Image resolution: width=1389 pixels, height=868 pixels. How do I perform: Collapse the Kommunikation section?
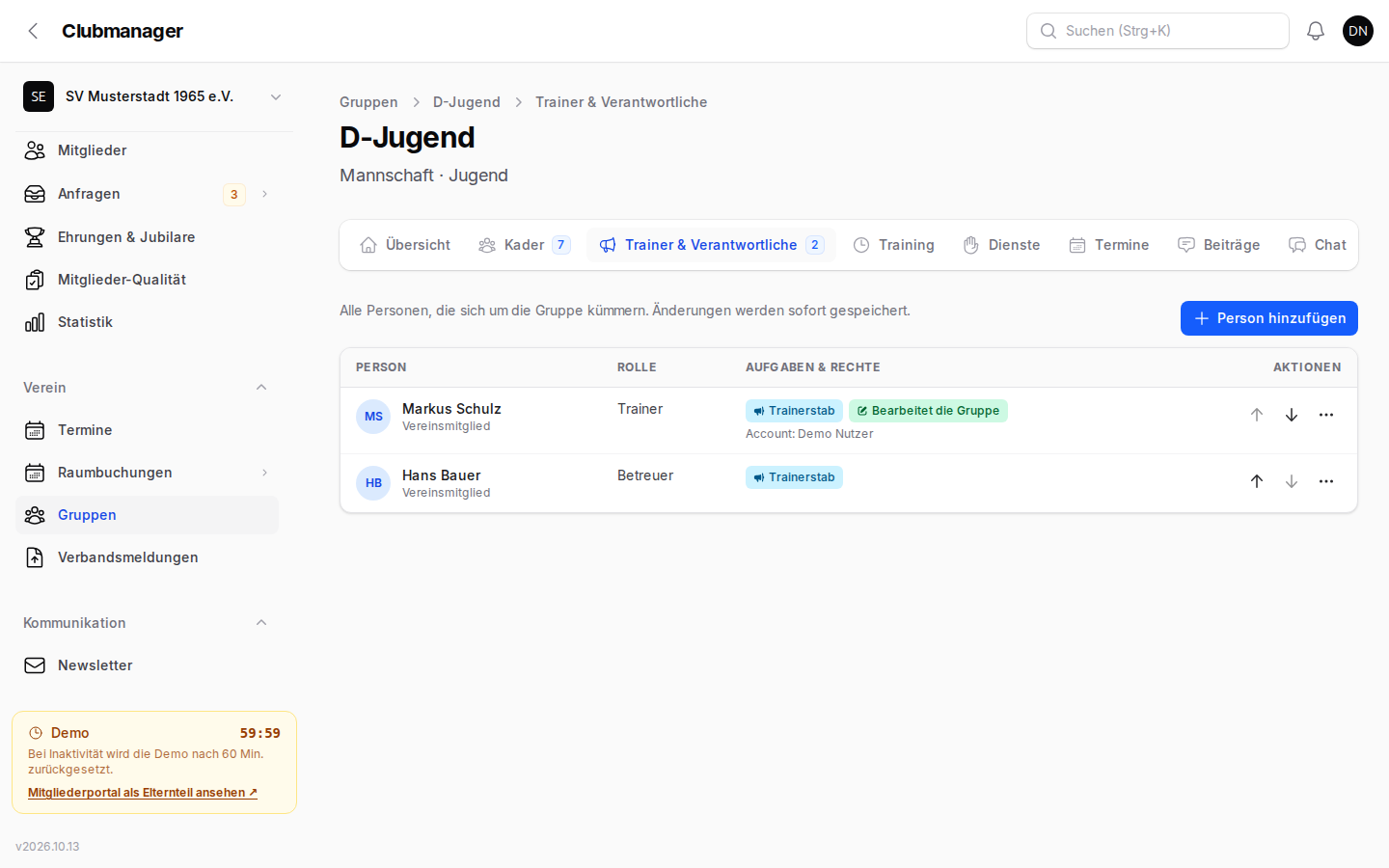click(x=261, y=623)
